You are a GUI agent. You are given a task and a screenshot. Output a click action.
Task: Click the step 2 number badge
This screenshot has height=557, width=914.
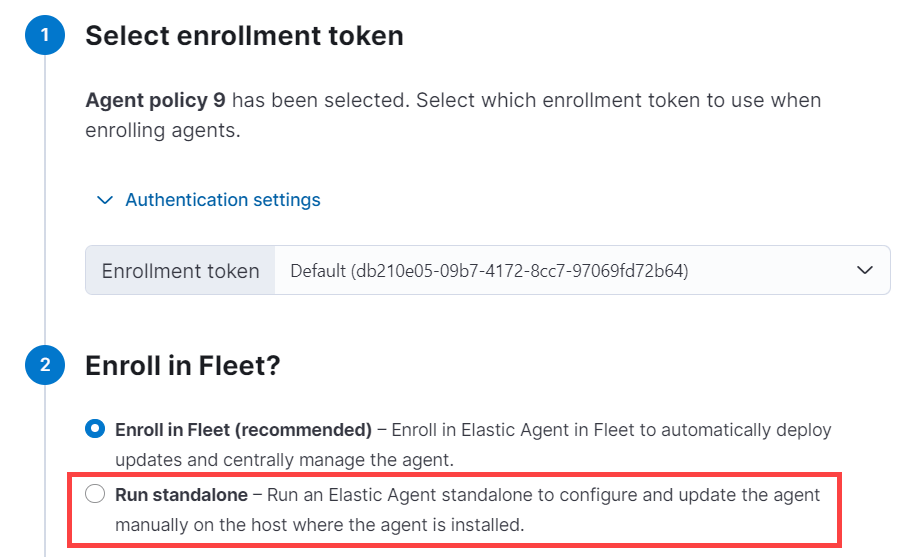pyautogui.click(x=45, y=366)
